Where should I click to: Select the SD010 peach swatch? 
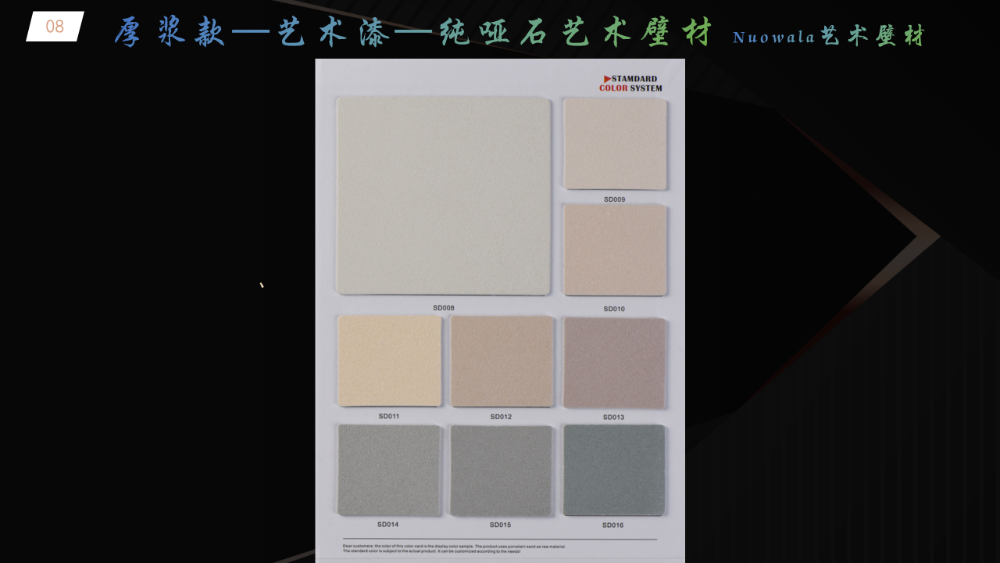click(615, 250)
